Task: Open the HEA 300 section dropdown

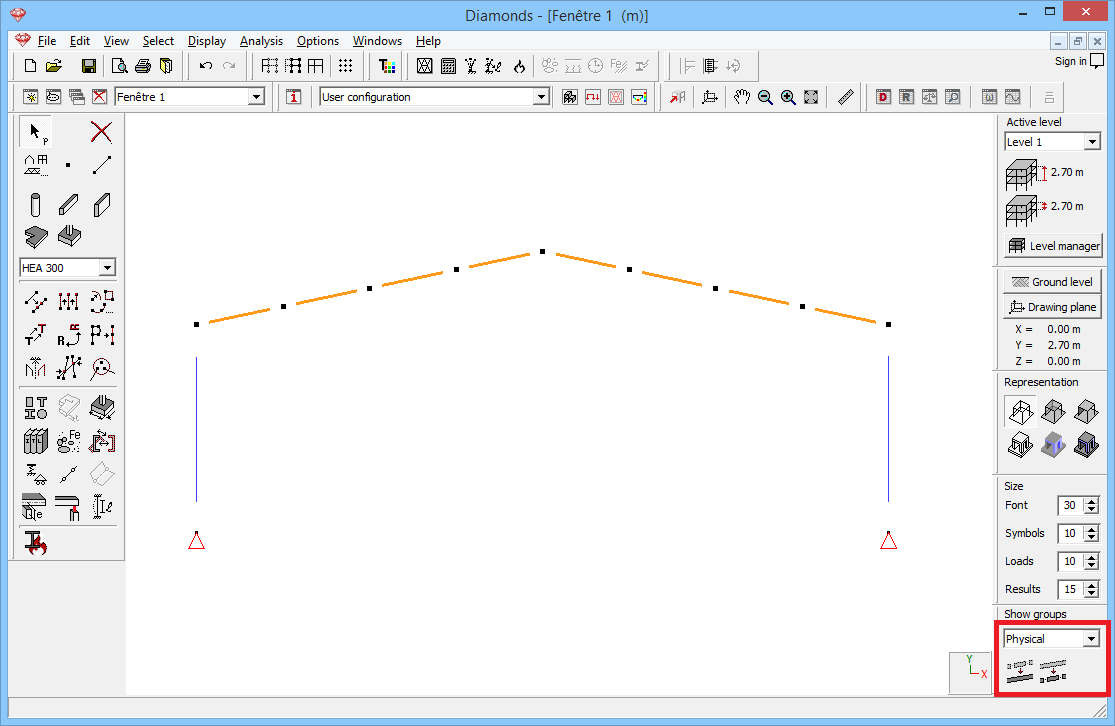Action: pyautogui.click(x=107, y=268)
